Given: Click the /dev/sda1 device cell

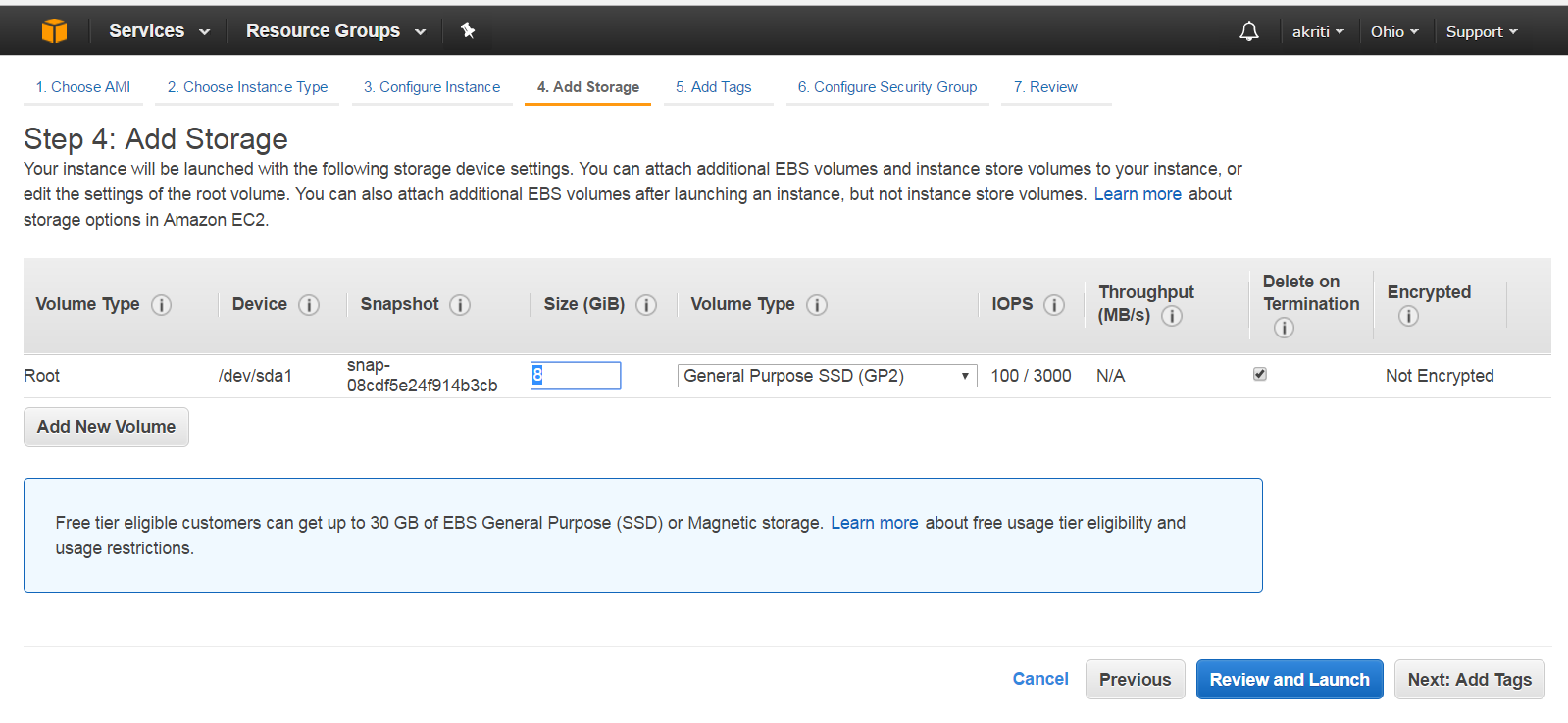Looking at the screenshot, I should pos(255,376).
